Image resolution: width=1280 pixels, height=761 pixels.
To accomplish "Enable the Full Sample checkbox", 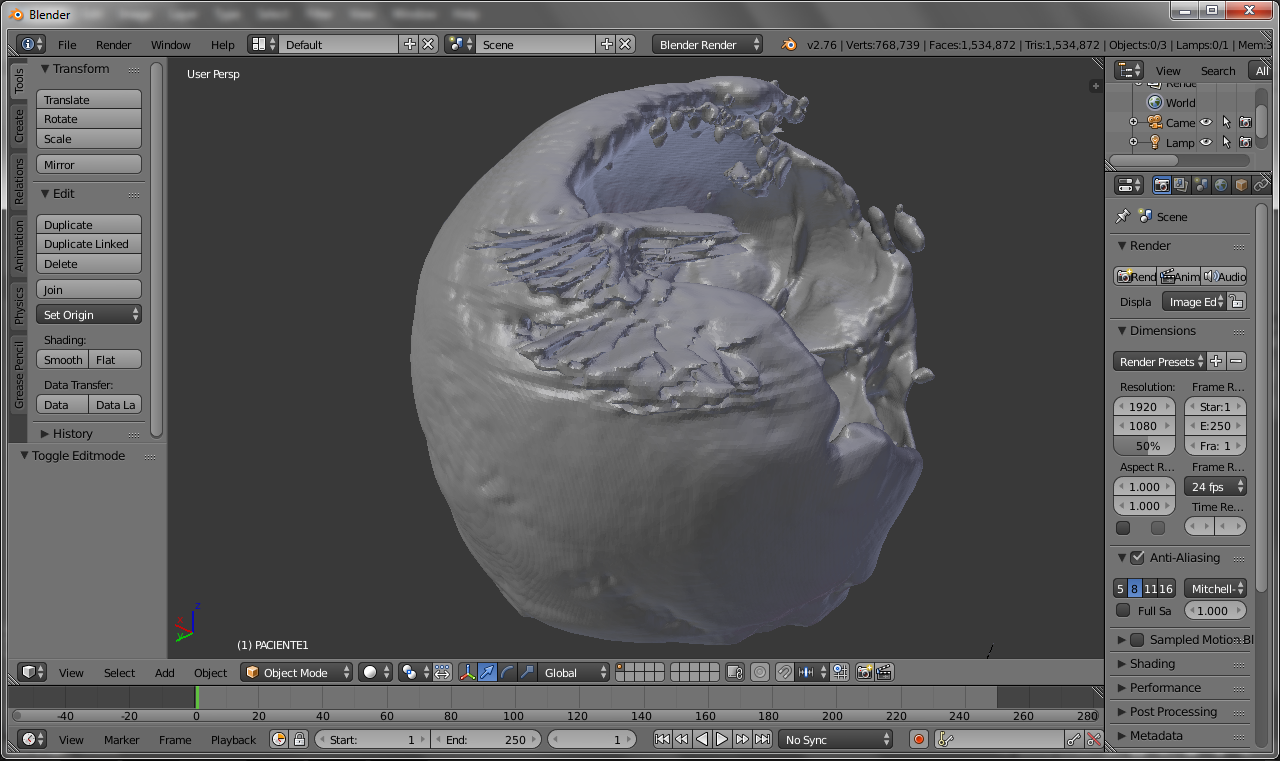I will (x=1123, y=611).
